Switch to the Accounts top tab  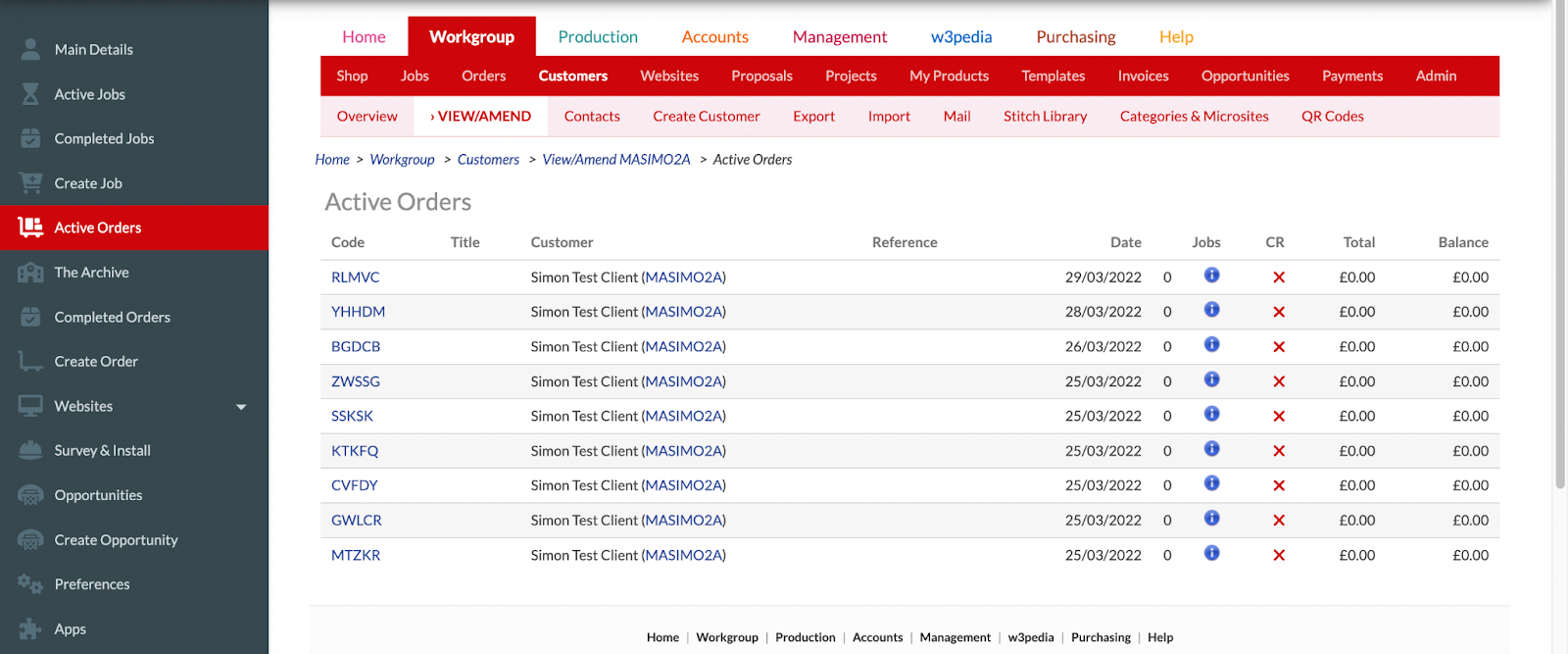point(715,36)
